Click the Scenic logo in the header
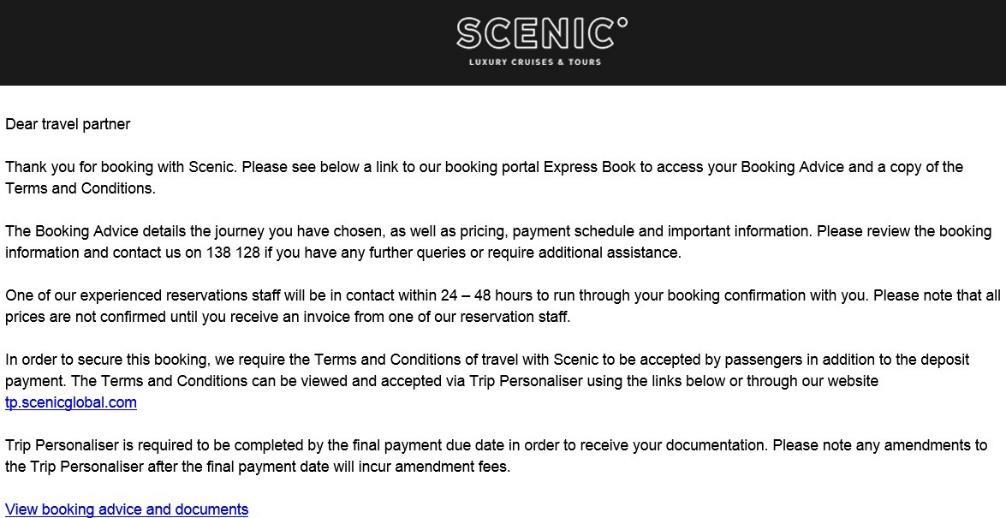This screenshot has height=518, width=1006. click(x=542, y=40)
